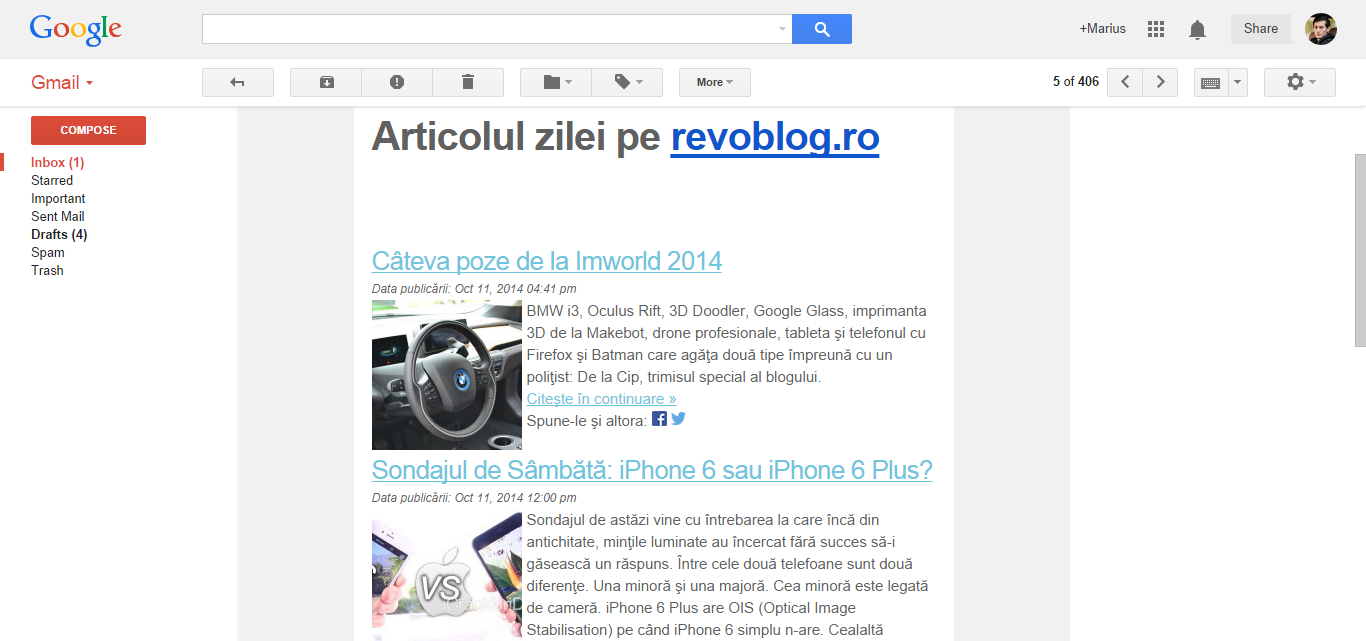1366x641 pixels.
Task: Go to the newer email with left chevron
Action: click(1125, 82)
